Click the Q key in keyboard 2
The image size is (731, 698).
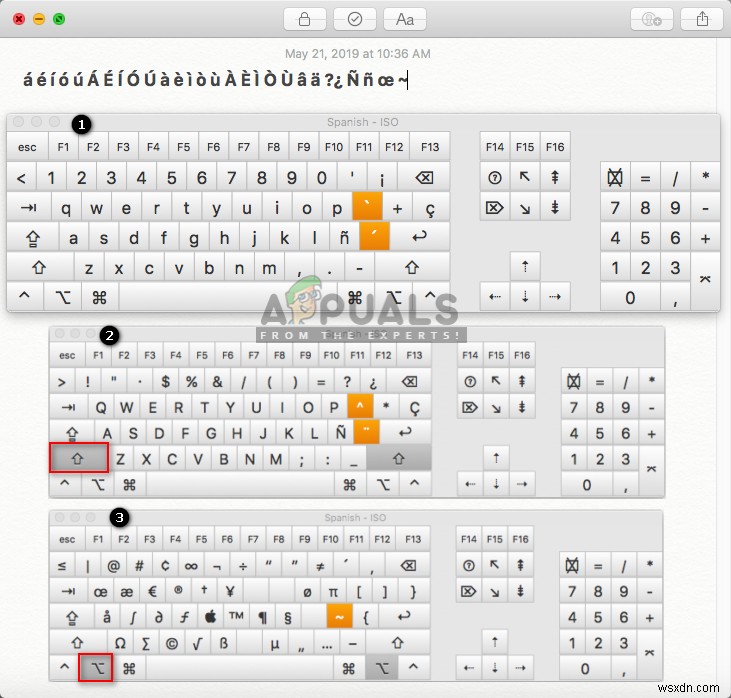[101, 407]
